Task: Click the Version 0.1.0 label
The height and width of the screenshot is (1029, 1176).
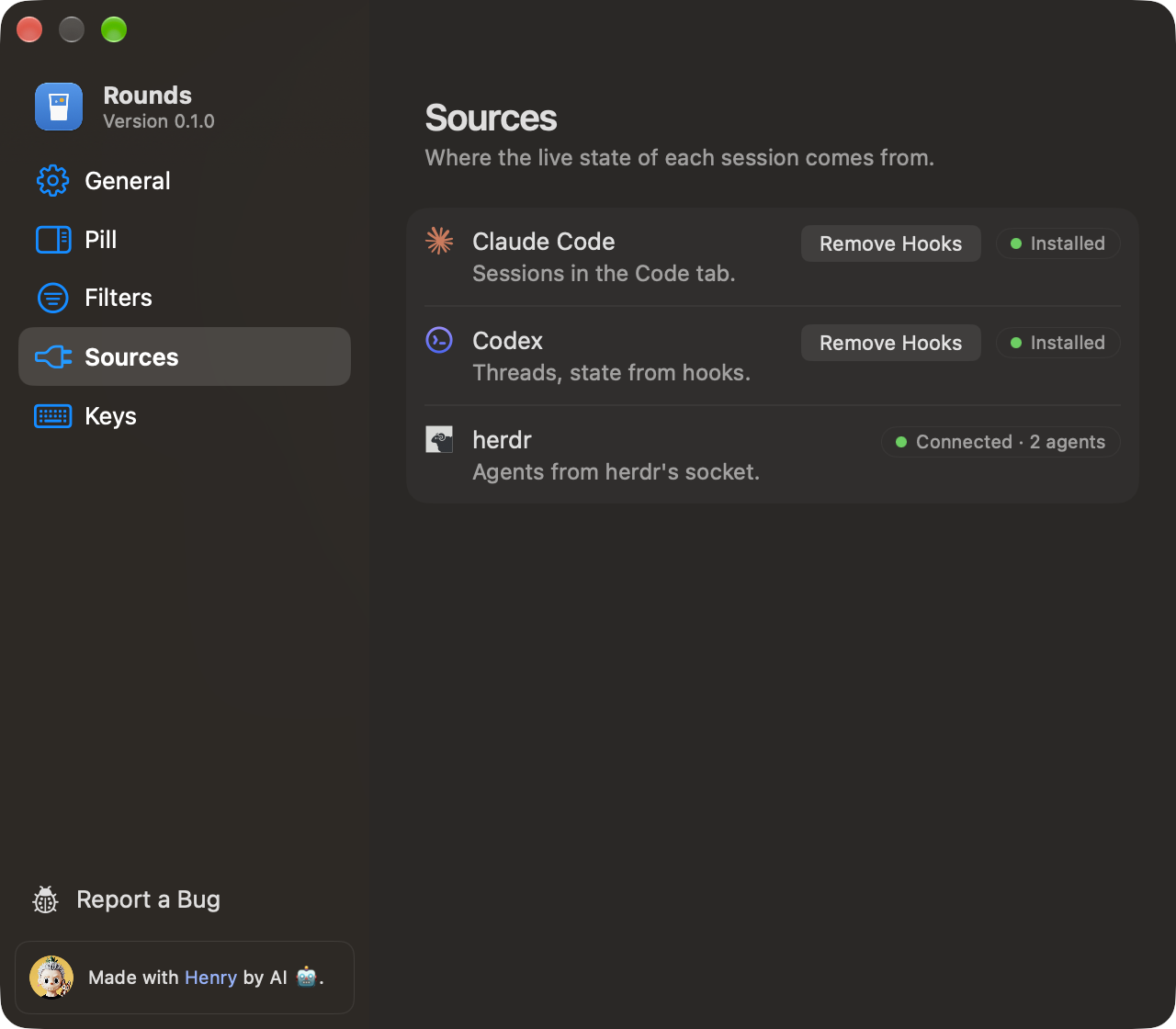Action: point(159,121)
